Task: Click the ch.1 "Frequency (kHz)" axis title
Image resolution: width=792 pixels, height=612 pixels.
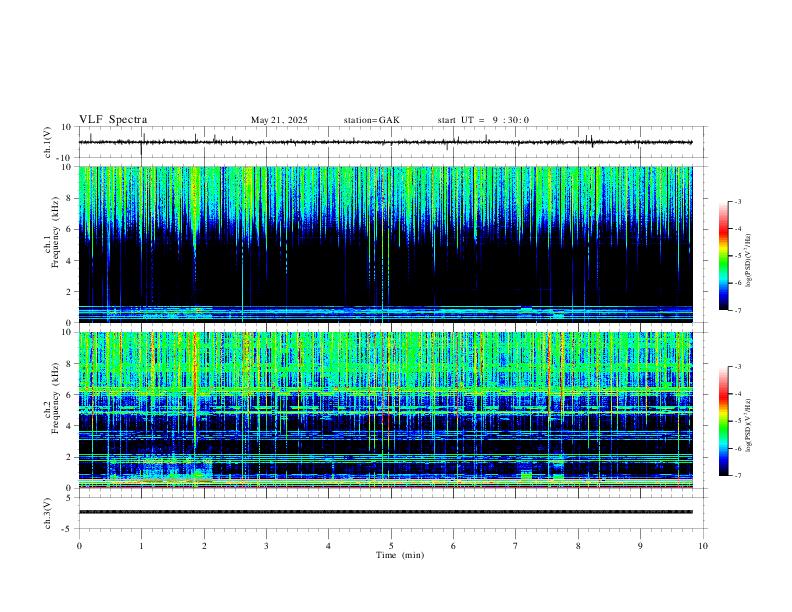Action: click(x=55, y=233)
